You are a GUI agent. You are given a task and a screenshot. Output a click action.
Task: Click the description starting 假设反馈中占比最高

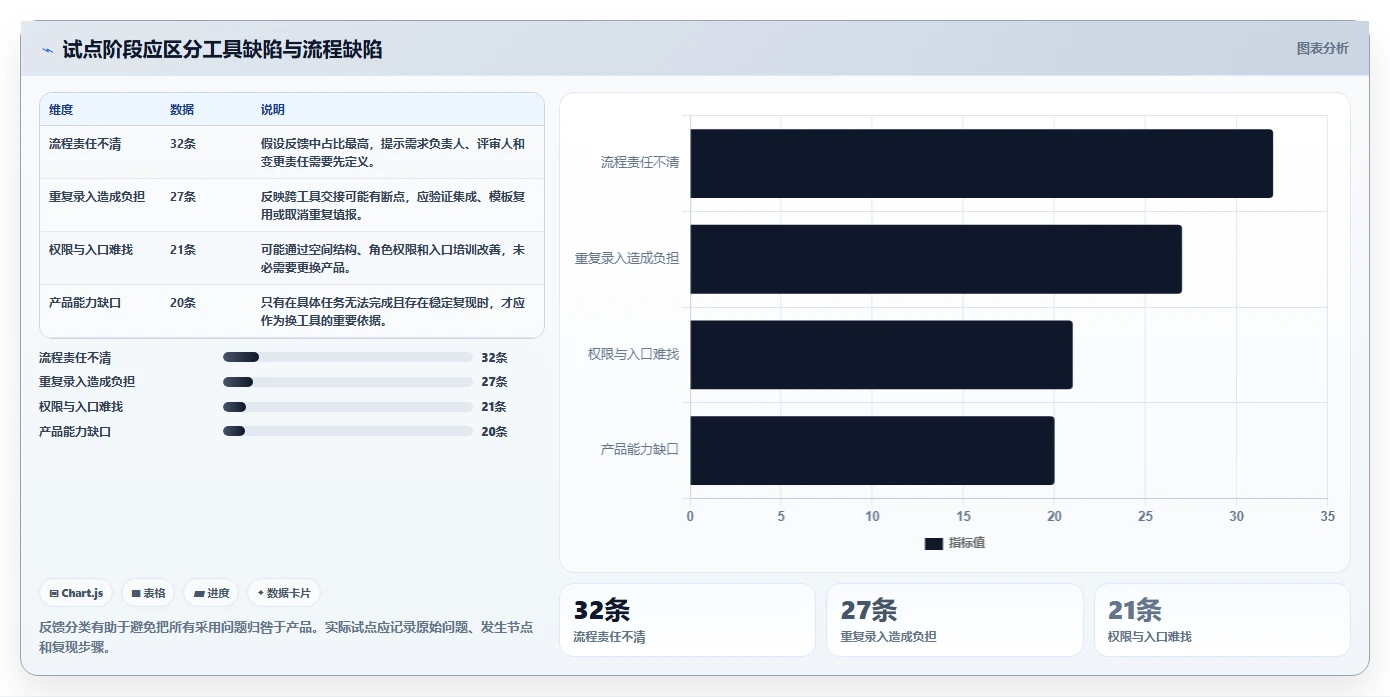(x=393, y=152)
